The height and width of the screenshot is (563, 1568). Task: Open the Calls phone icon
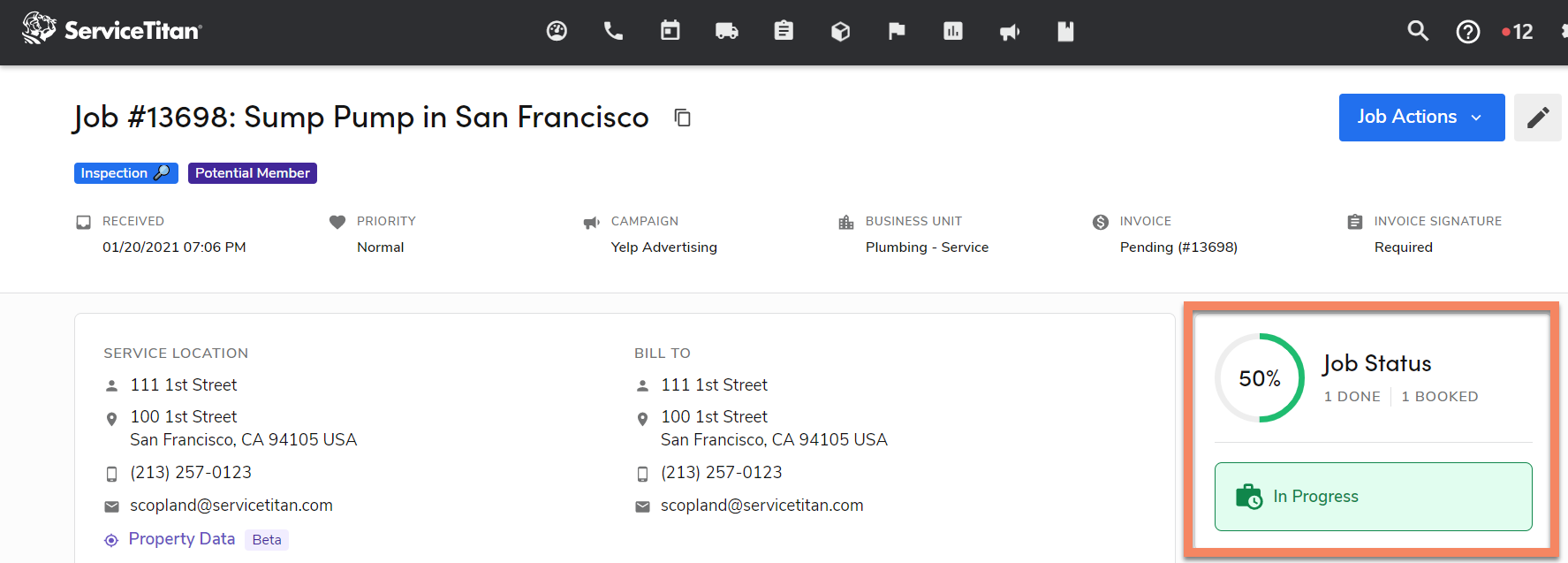point(613,32)
